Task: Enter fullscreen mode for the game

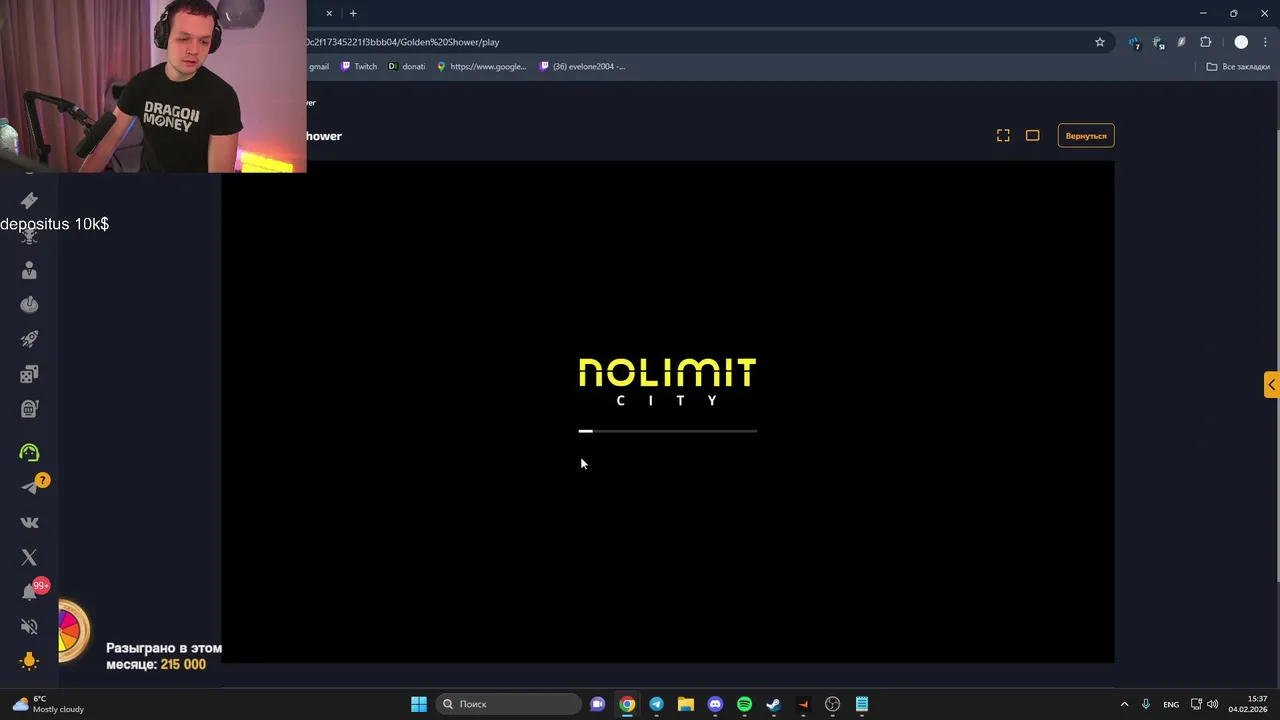Action: coord(1003,135)
